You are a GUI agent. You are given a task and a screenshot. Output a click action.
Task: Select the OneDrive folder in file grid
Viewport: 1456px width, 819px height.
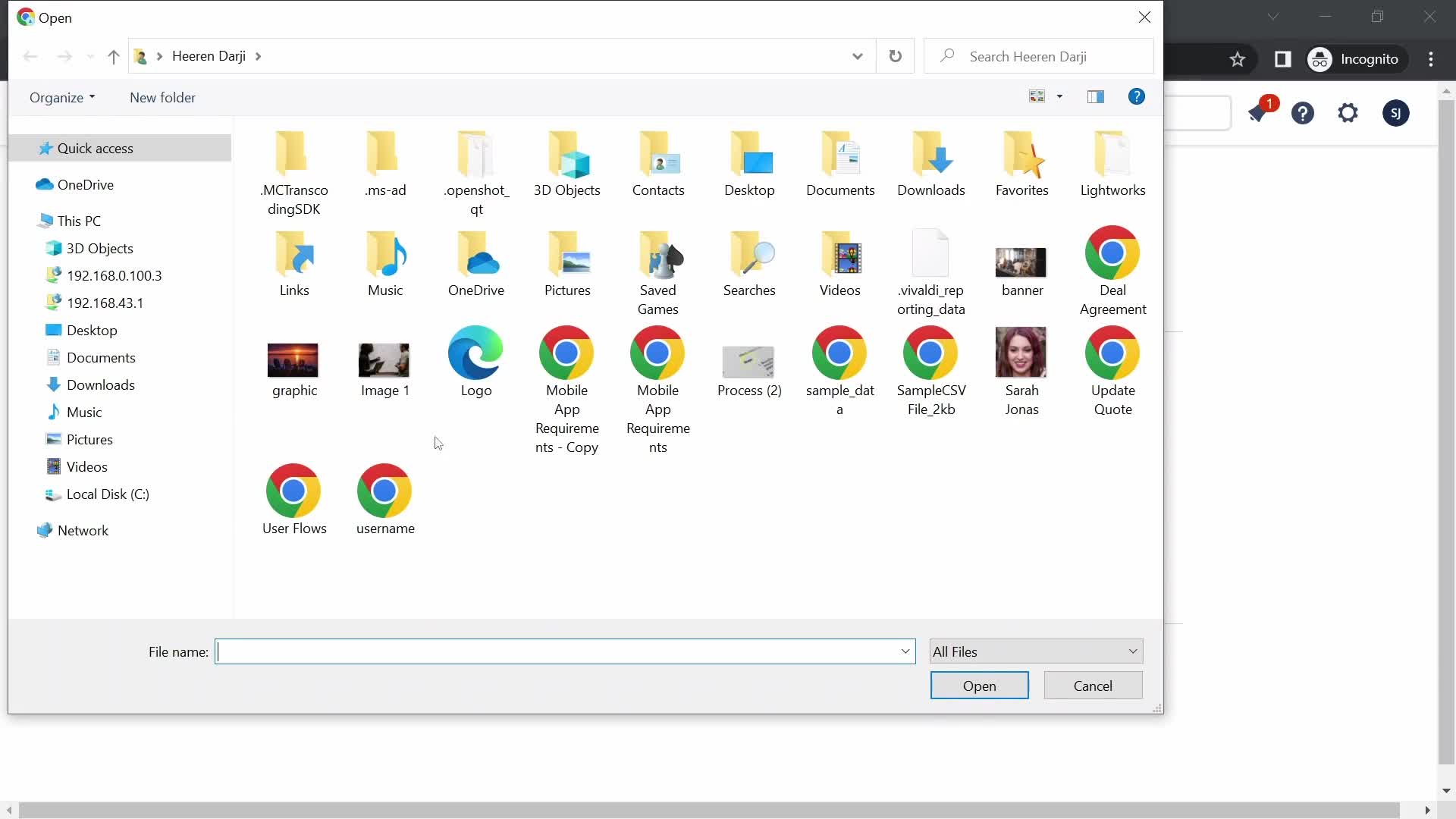coord(476,264)
